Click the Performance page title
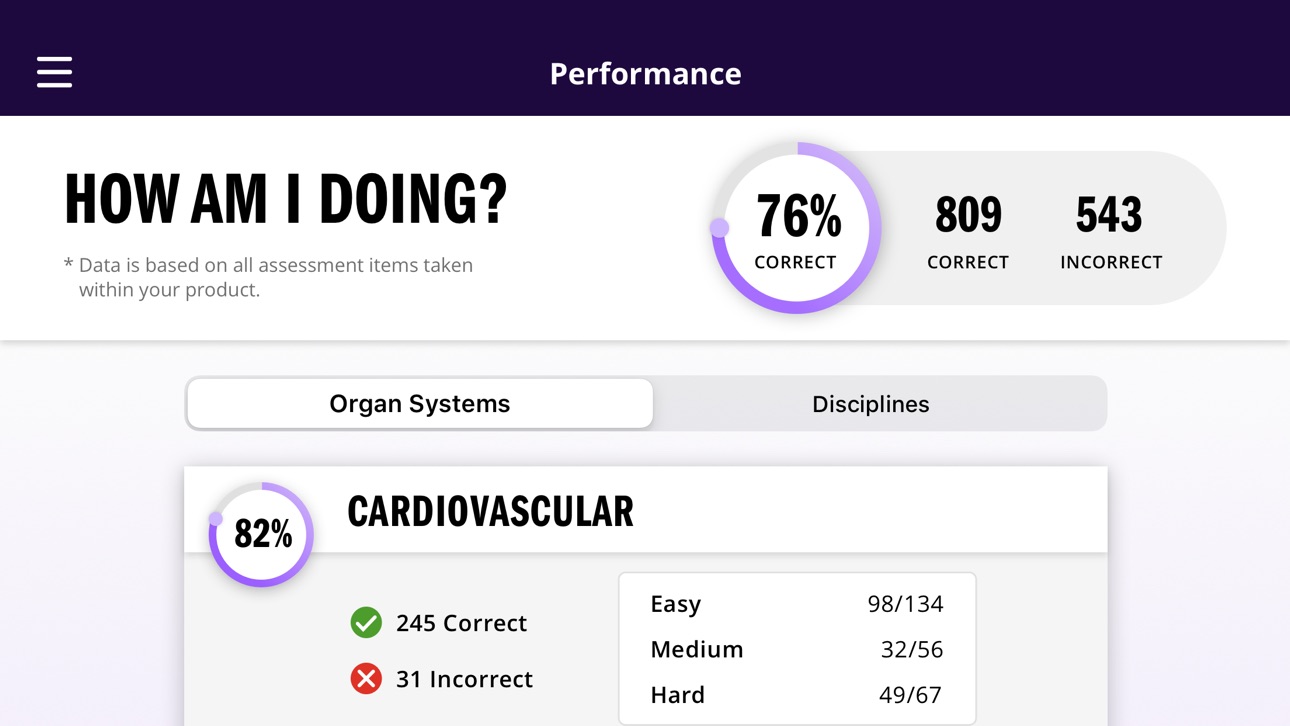The height and width of the screenshot is (726, 1290). (645, 73)
